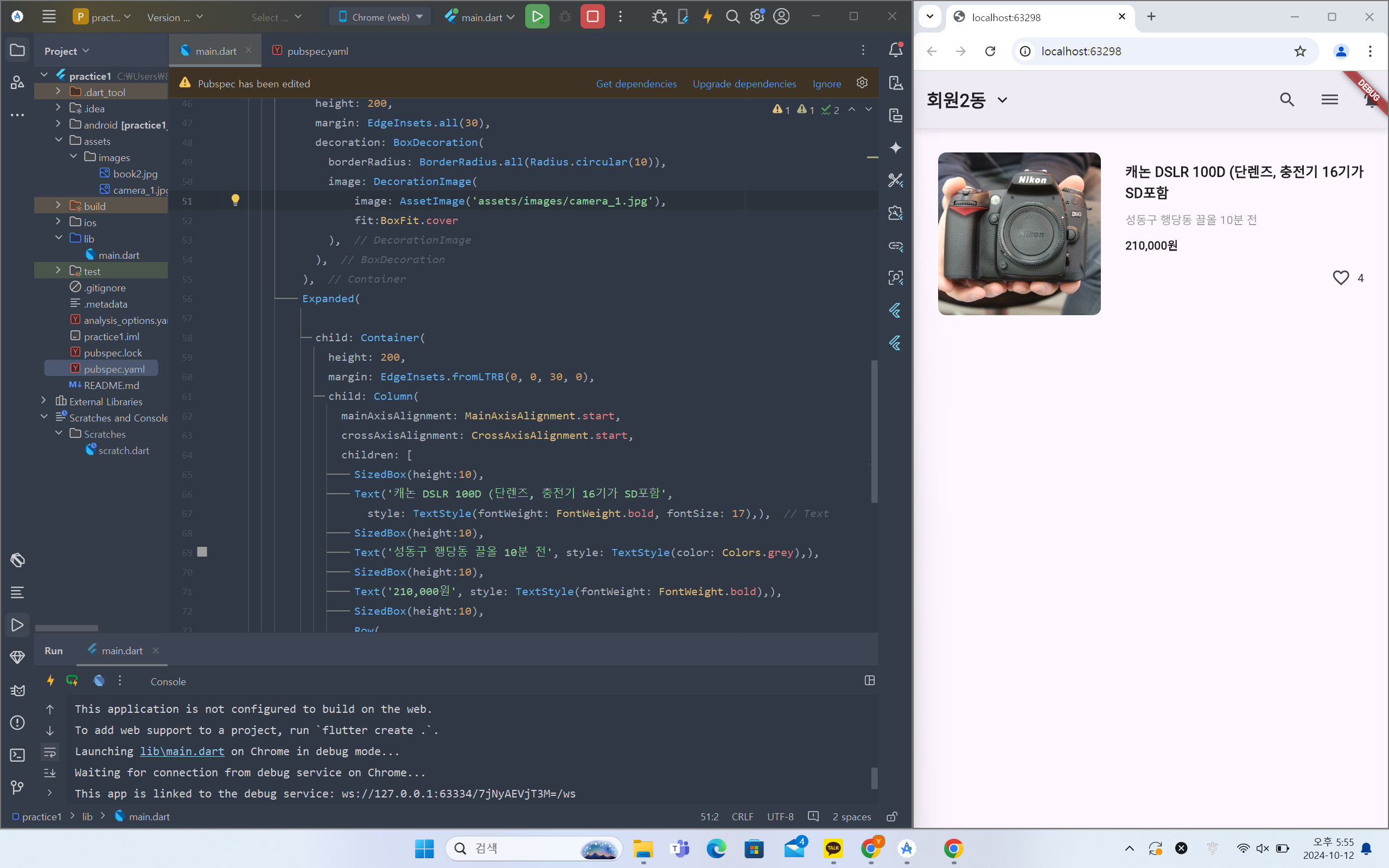Screen dimensions: 1389x868
Task: Click the heart icon on the camera listing
Action: (x=1340, y=278)
